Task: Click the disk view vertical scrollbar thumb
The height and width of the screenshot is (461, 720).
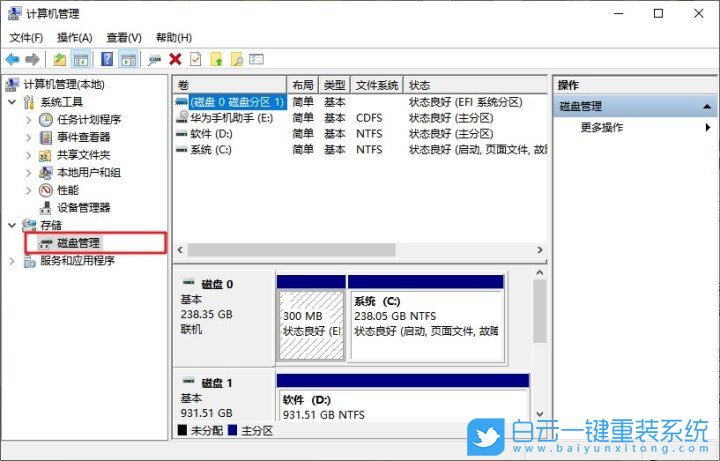Action: 540,311
